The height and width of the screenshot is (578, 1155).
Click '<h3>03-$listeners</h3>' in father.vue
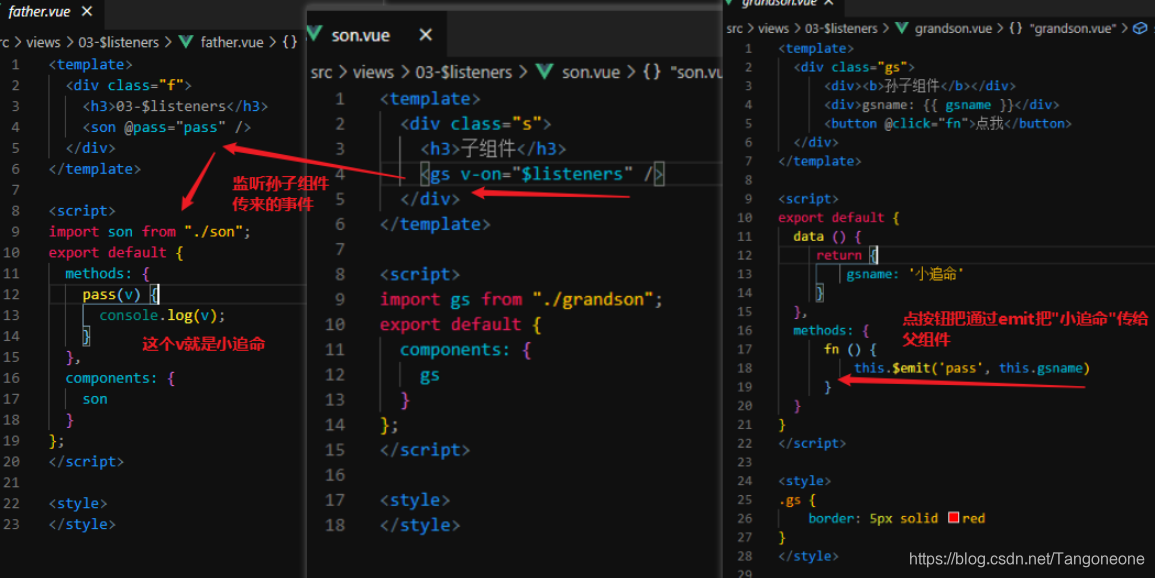pos(175,106)
